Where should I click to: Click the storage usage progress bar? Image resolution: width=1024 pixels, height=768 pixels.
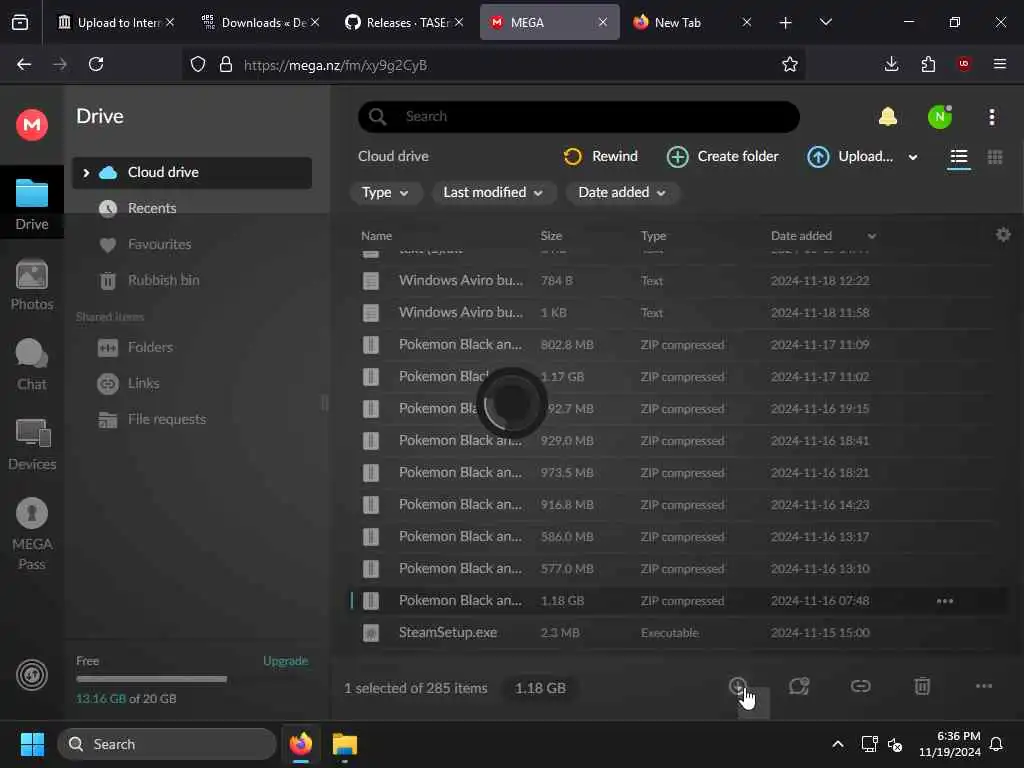pyautogui.click(x=152, y=679)
